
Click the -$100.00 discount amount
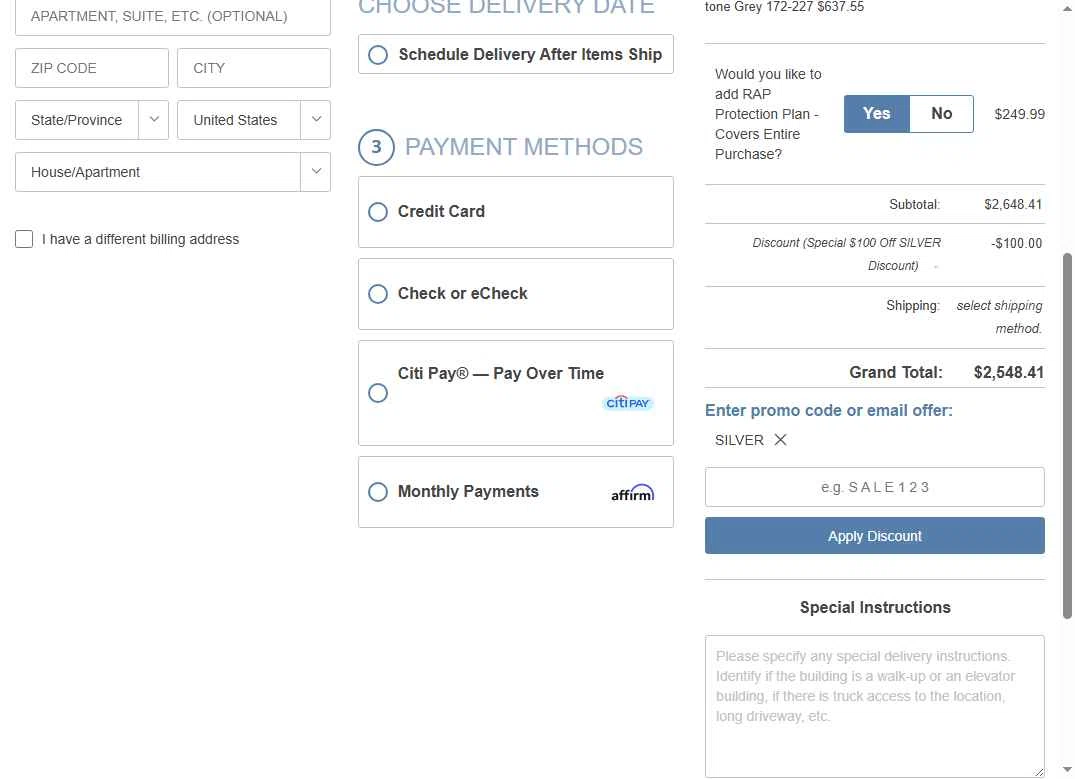point(1016,243)
